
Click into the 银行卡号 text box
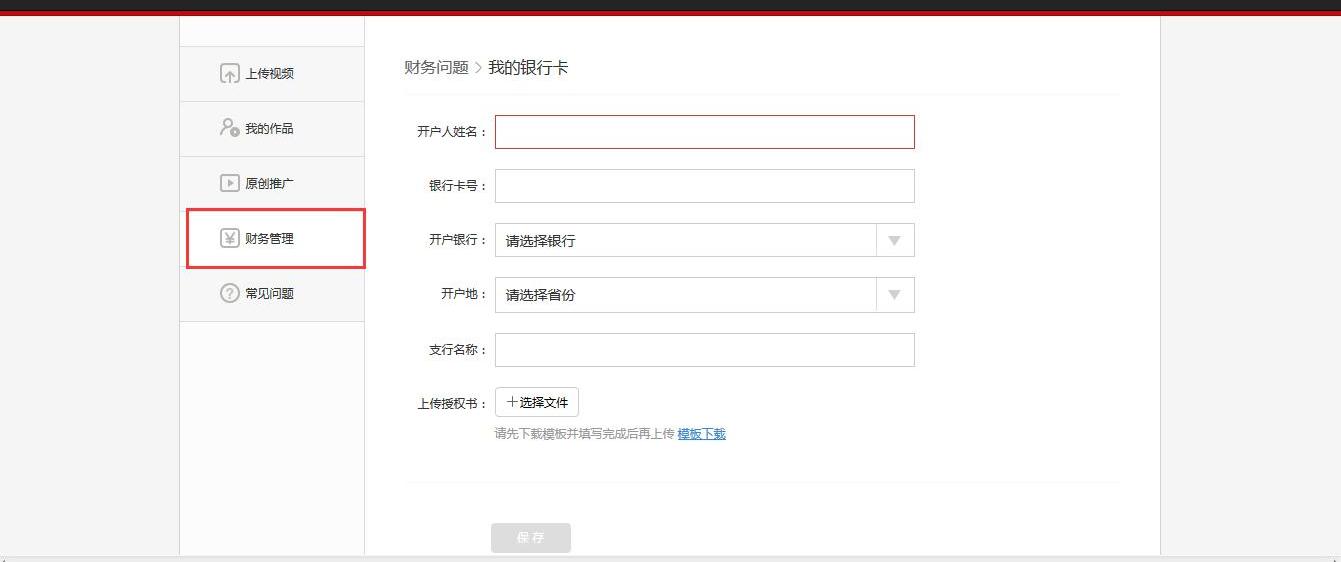coord(704,186)
